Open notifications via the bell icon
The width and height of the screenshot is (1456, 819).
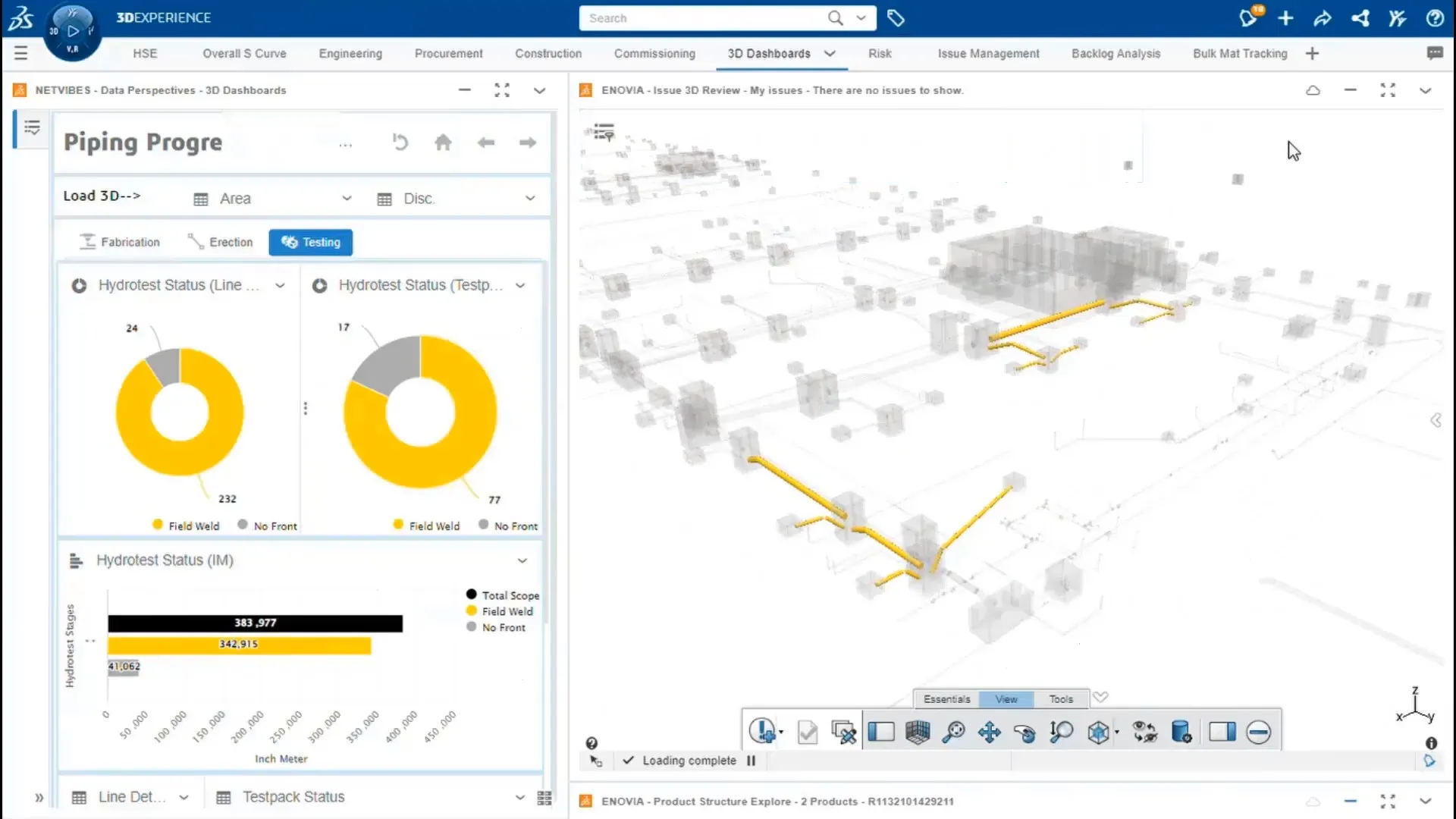(1247, 18)
